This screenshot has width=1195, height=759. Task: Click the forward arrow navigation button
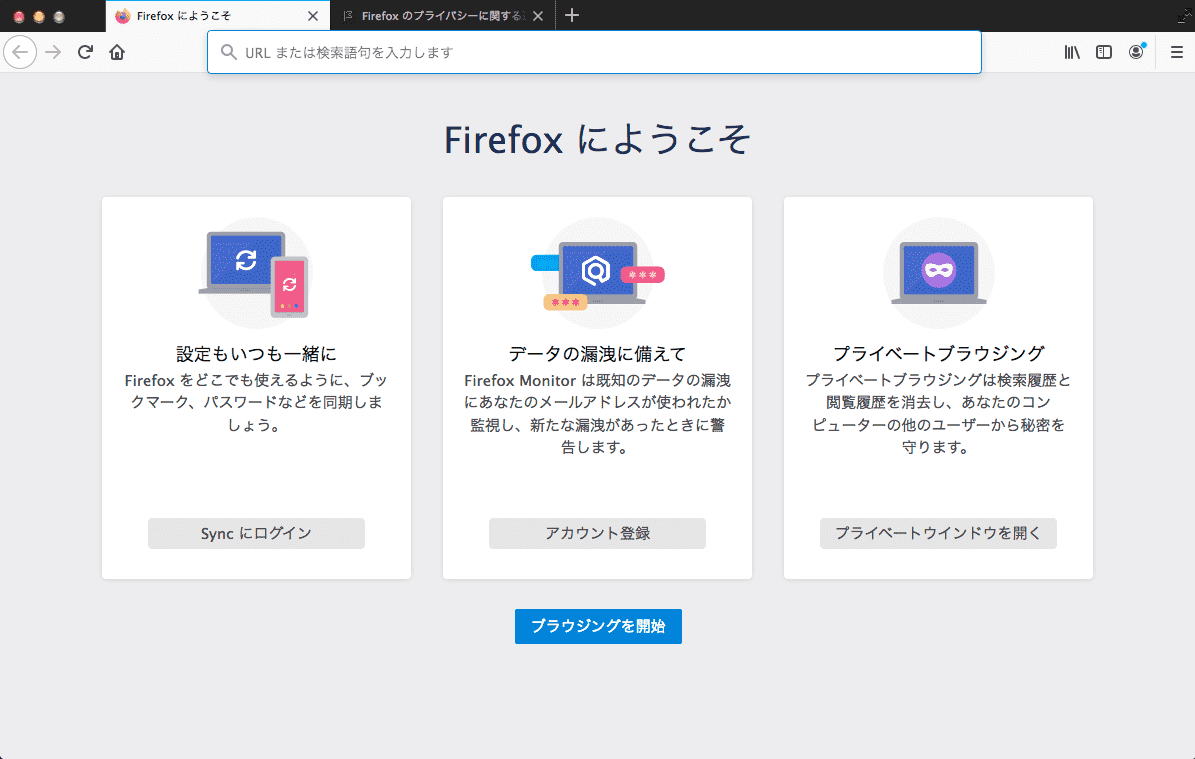pos(53,52)
